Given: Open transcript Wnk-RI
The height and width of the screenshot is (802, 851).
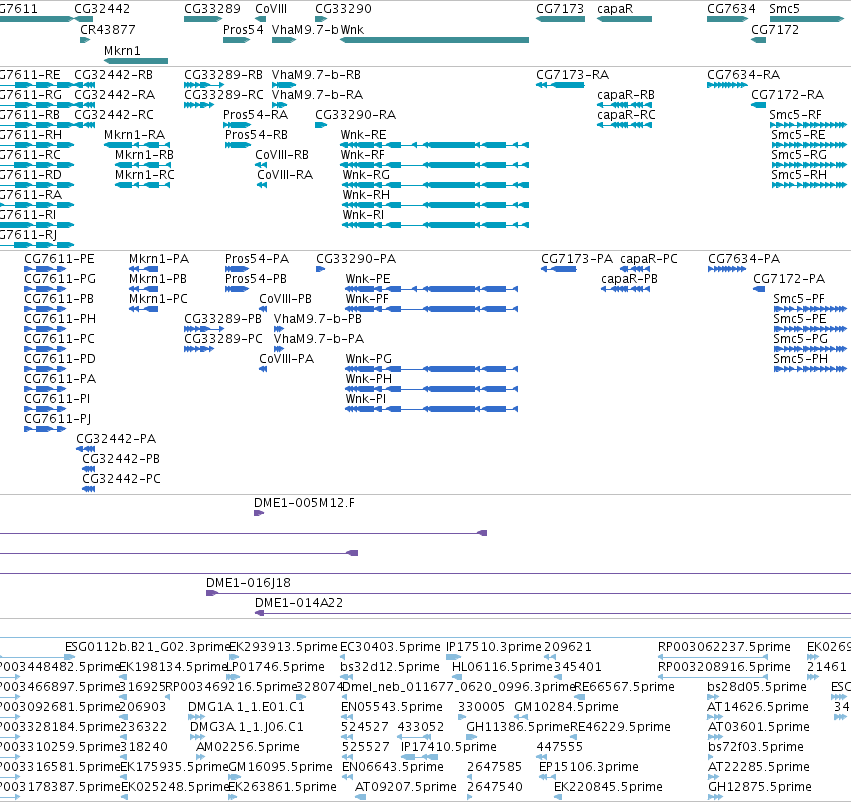Looking at the screenshot, I should click(363, 215).
